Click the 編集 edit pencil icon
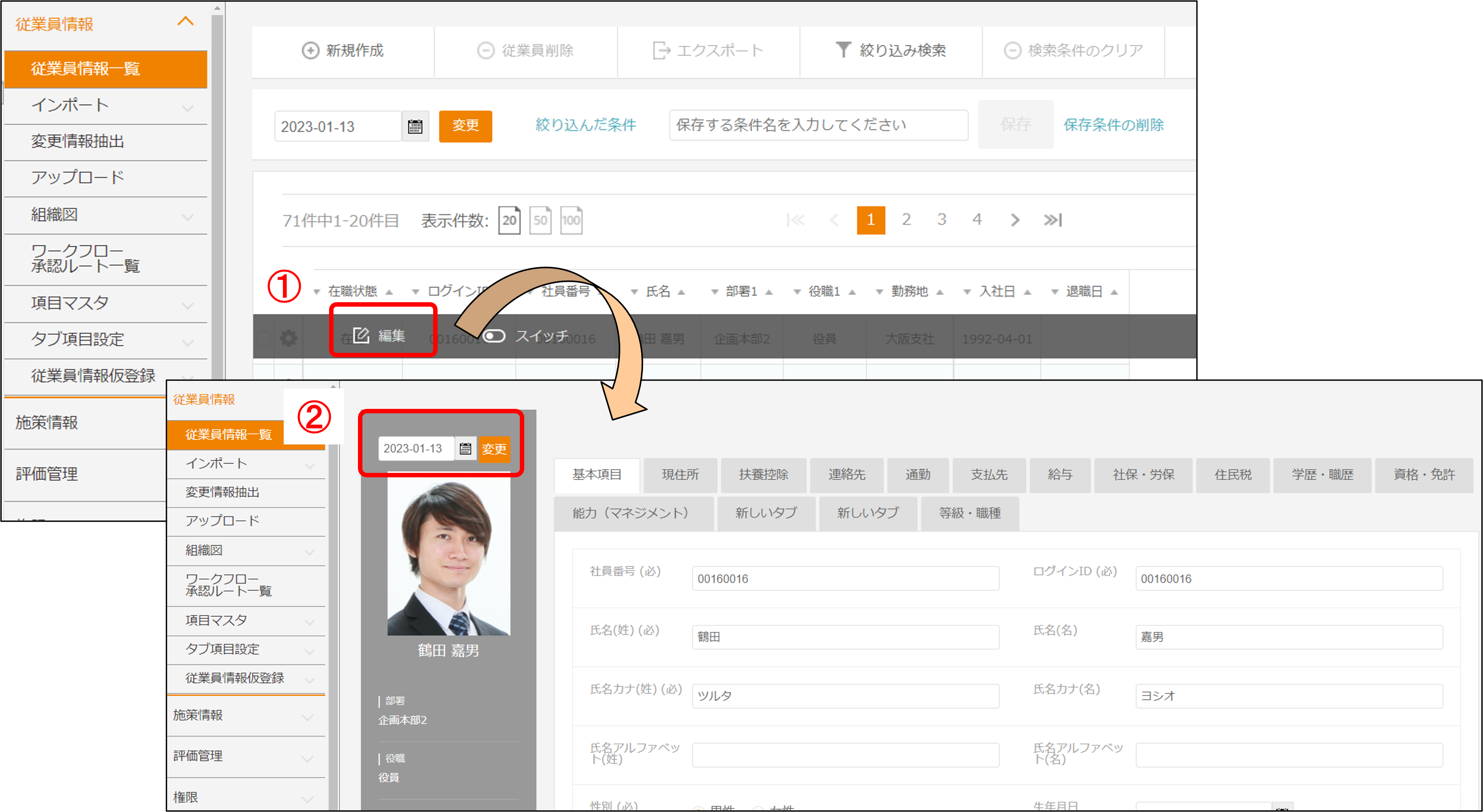This screenshot has width=1483, height=812. (x=361, y=335)
